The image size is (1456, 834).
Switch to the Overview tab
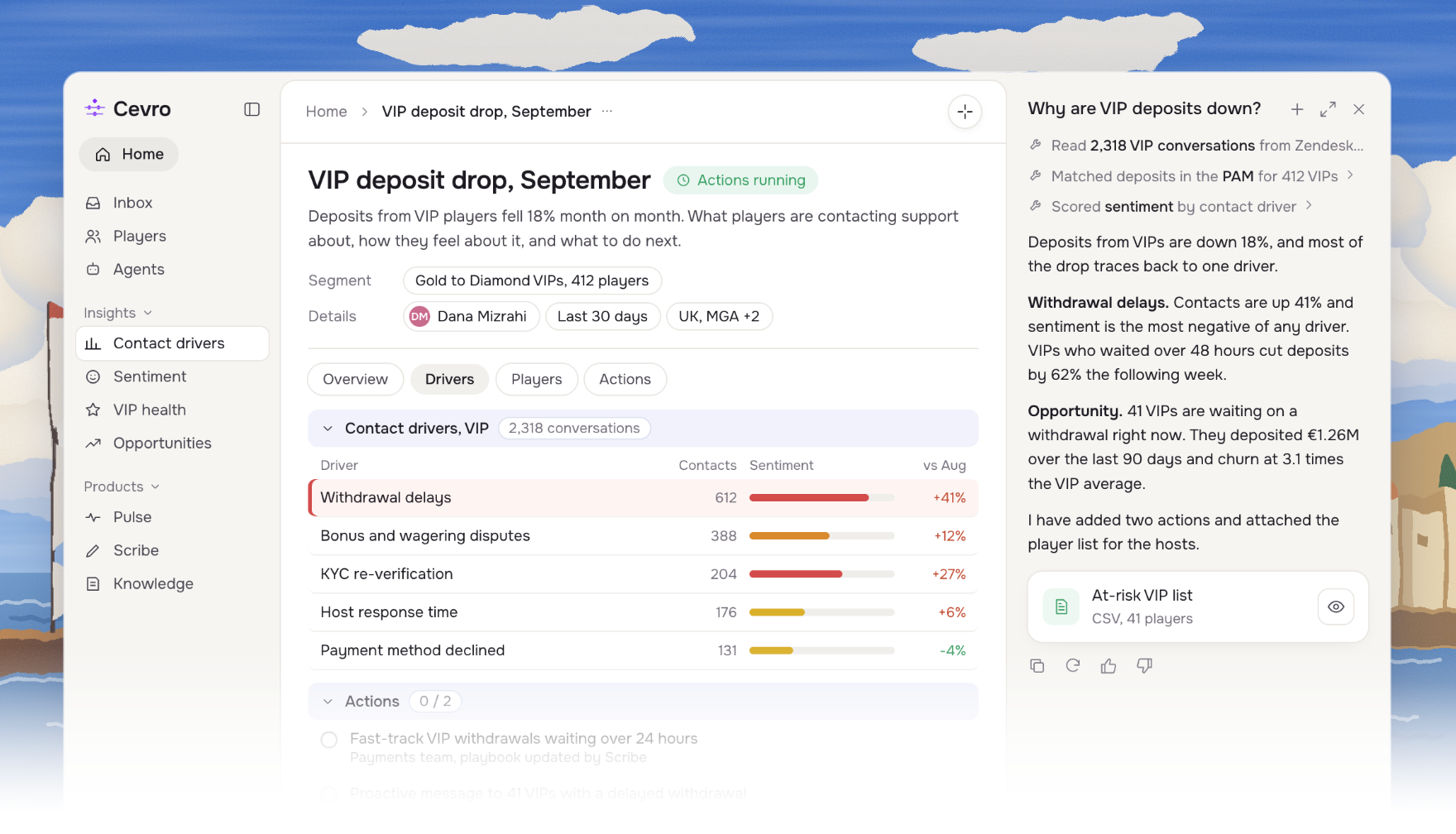355,379
